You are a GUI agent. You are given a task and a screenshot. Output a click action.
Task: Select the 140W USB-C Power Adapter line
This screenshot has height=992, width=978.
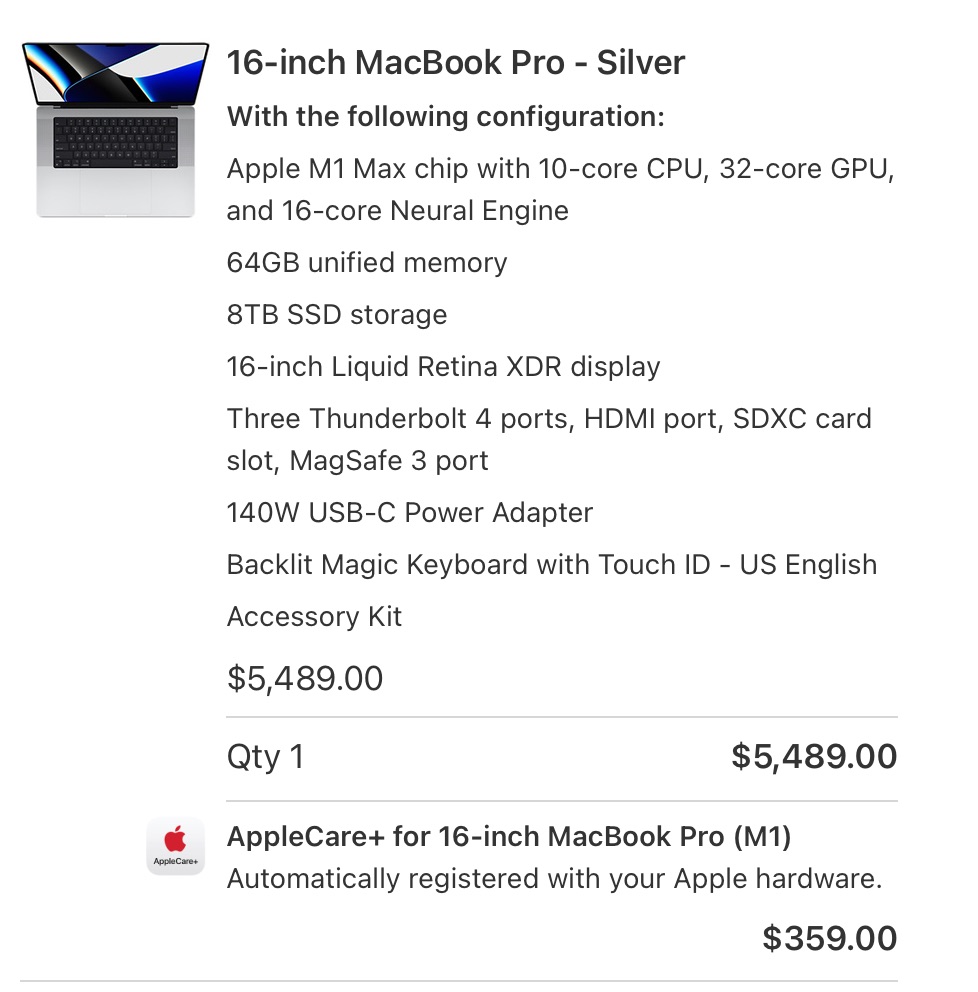tap(409, 513)
